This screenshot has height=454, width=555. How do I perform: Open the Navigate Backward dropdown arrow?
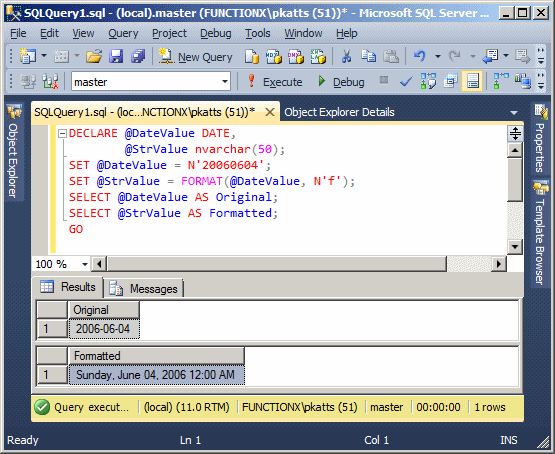tap(506, 56)
